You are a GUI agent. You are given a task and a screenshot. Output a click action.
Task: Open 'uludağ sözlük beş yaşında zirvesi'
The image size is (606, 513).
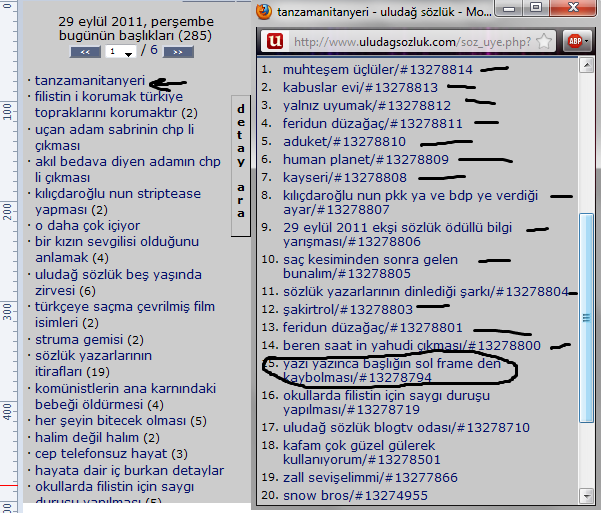click(118, 283)
